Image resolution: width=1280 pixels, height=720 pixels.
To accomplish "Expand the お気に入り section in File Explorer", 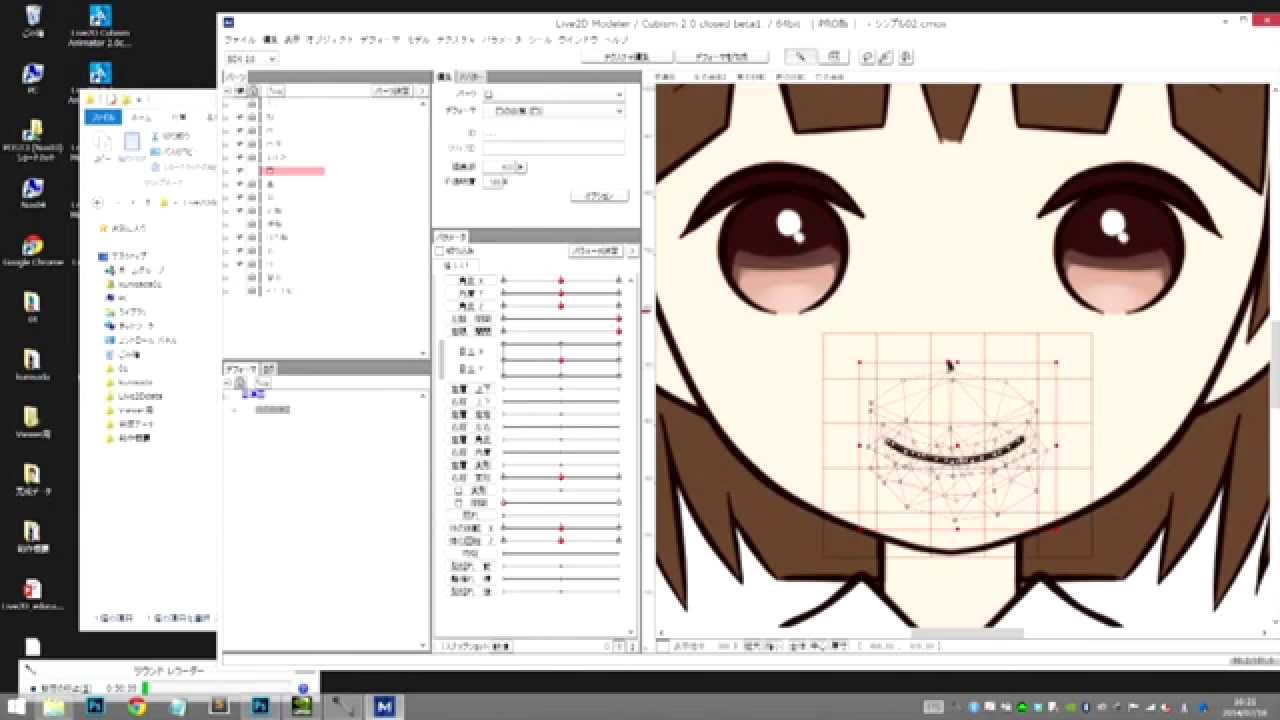I will click(x=102, y=228).
